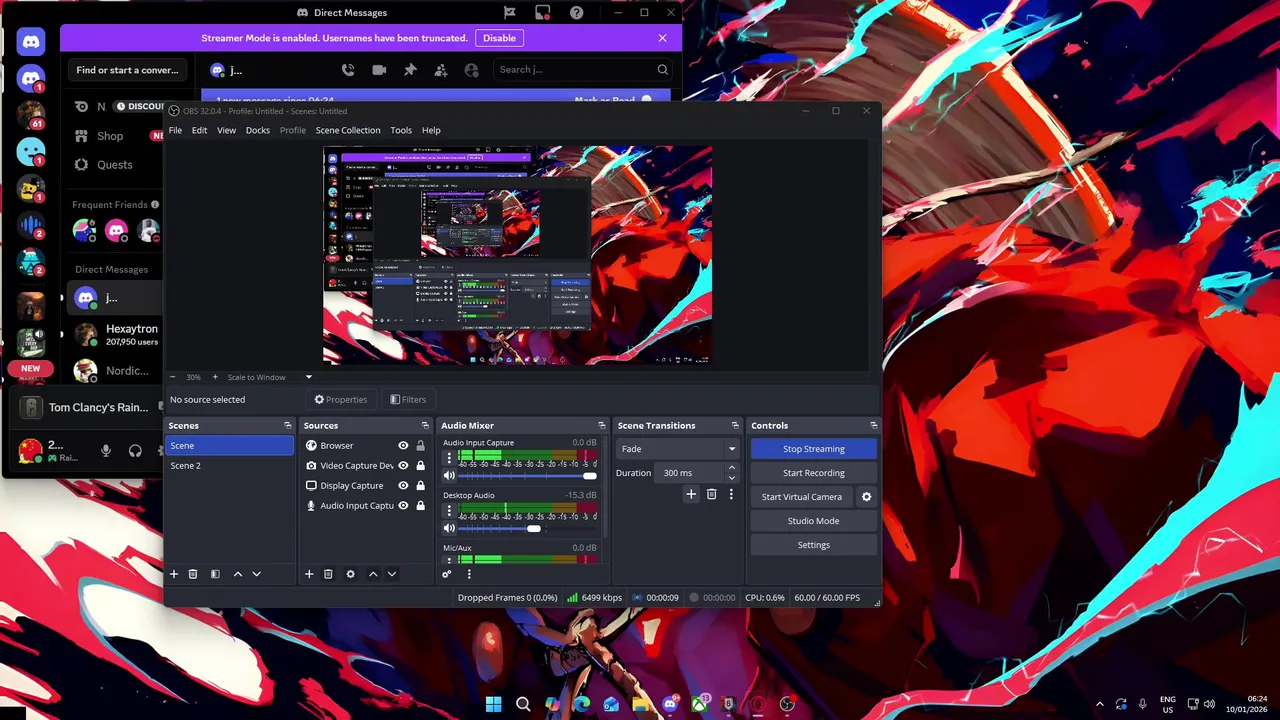Viewport: 1280px width, 720px height.
Task: Open the Edit menu in OBS
Action: 199,130
